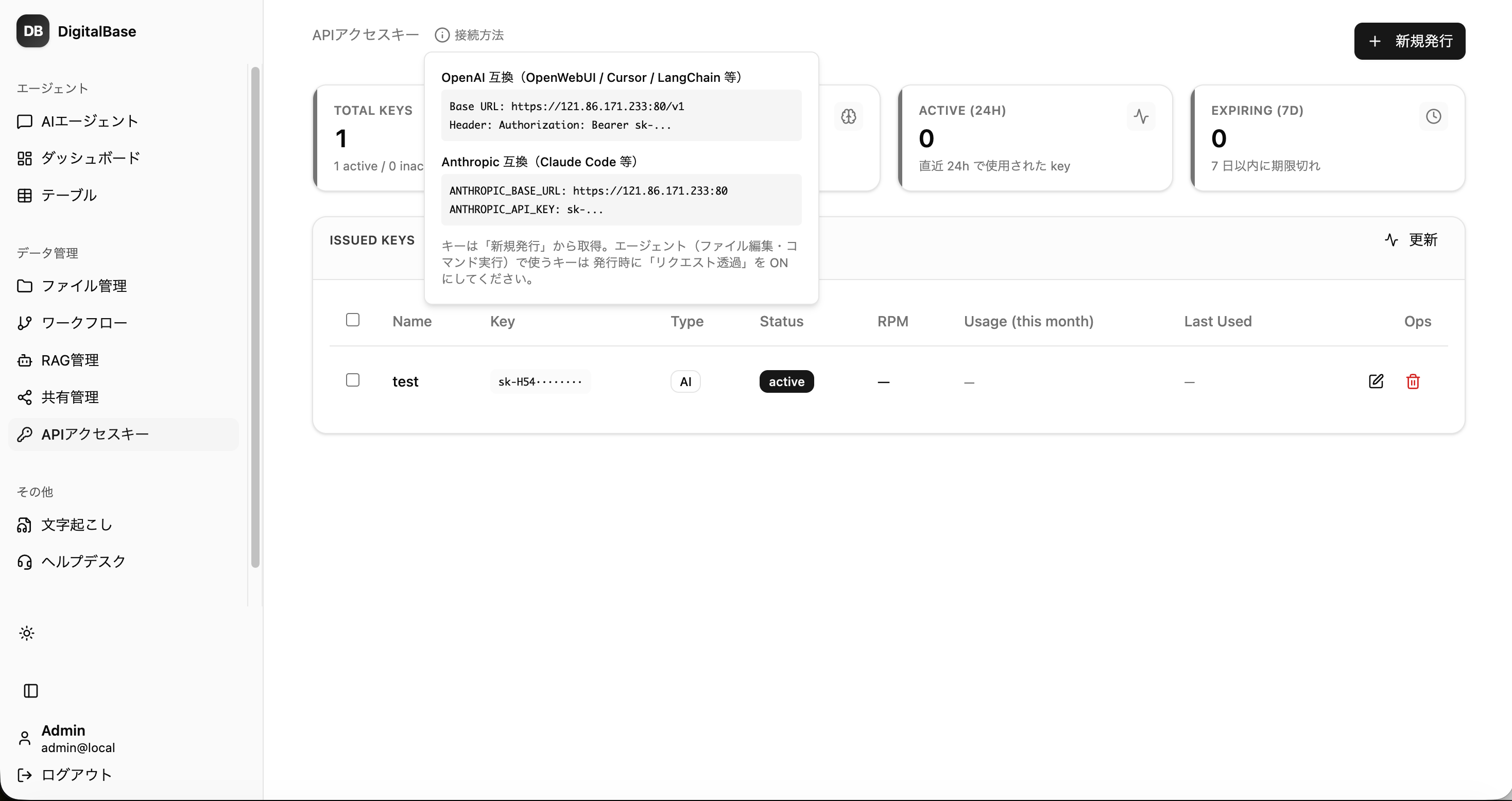Open ダッシュボード page

123,159
